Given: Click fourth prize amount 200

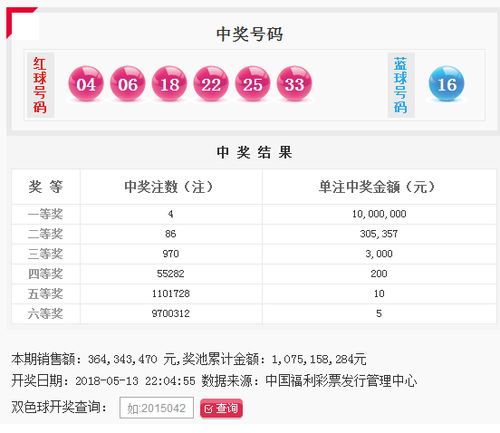Looking at the screenshot, I should click(x=379, y=274).
